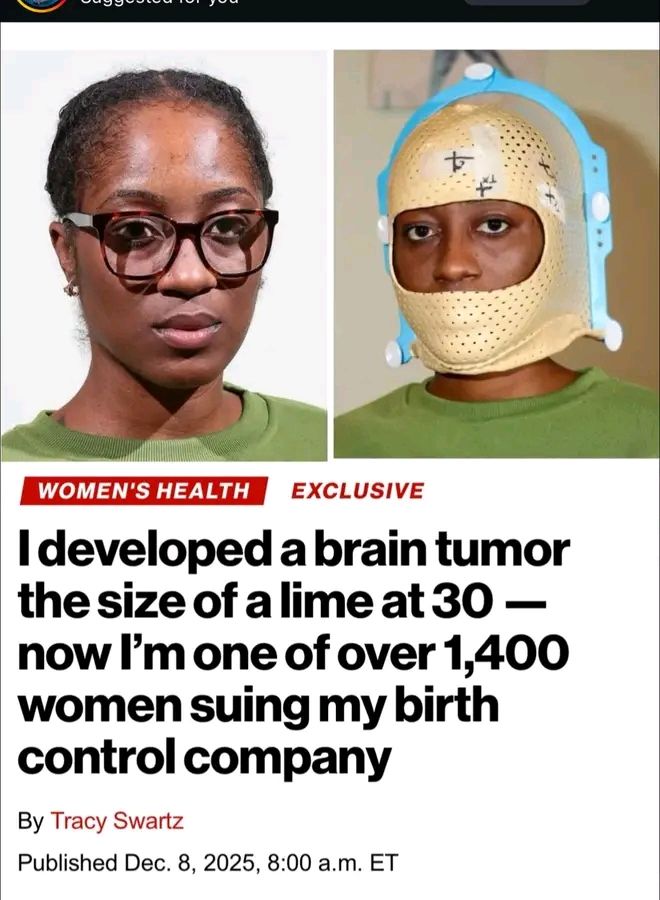
Task: Click the red EXCLUSIVE label
Action: tap(357, 491)
